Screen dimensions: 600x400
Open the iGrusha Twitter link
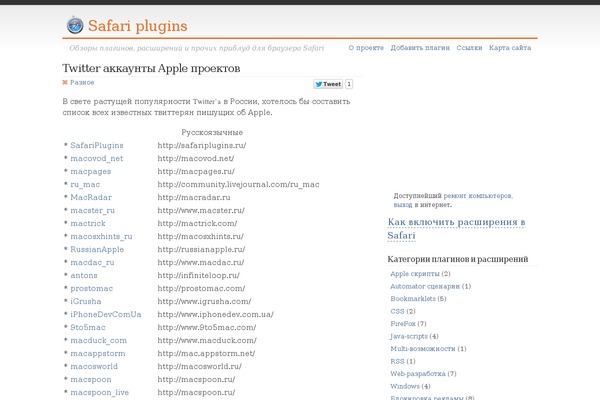tap(86, 302)
